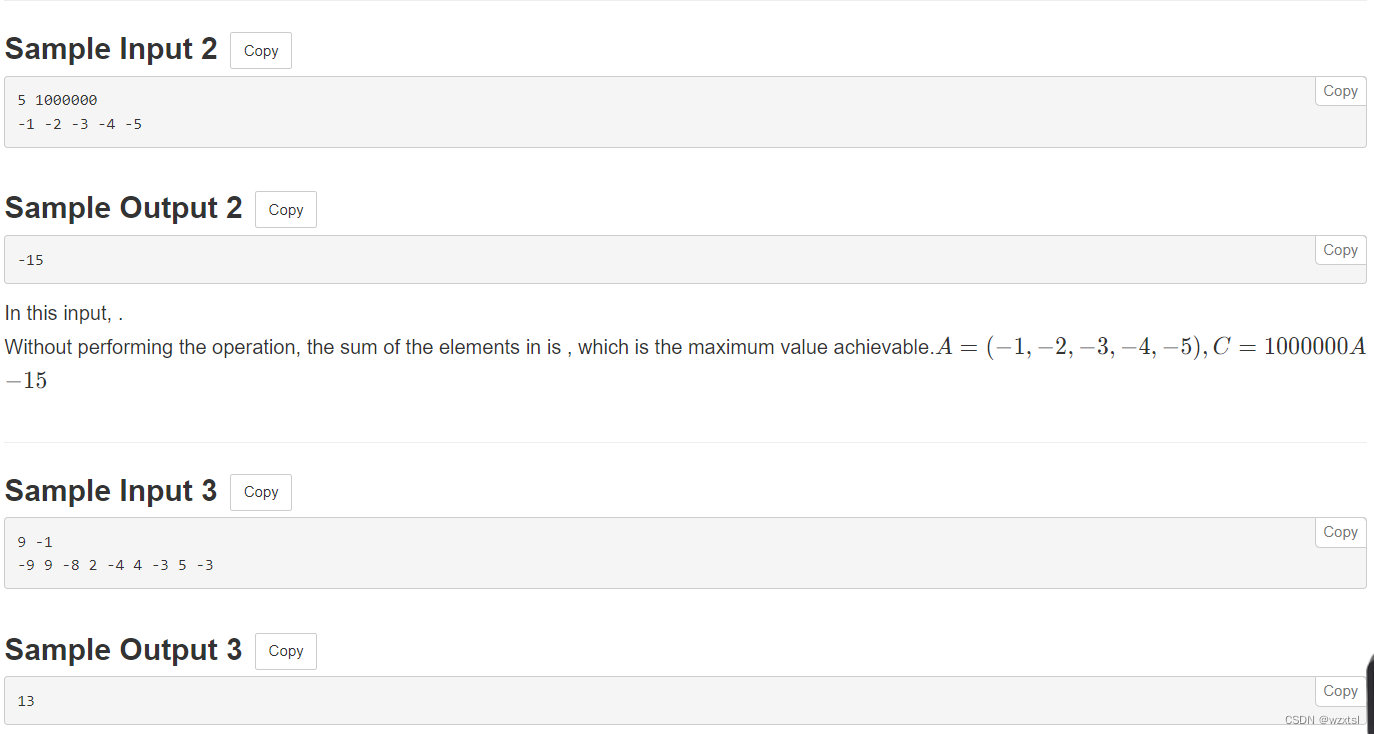Click the CSDN @wzxtsl watermark

click(x=1322, y=720)
